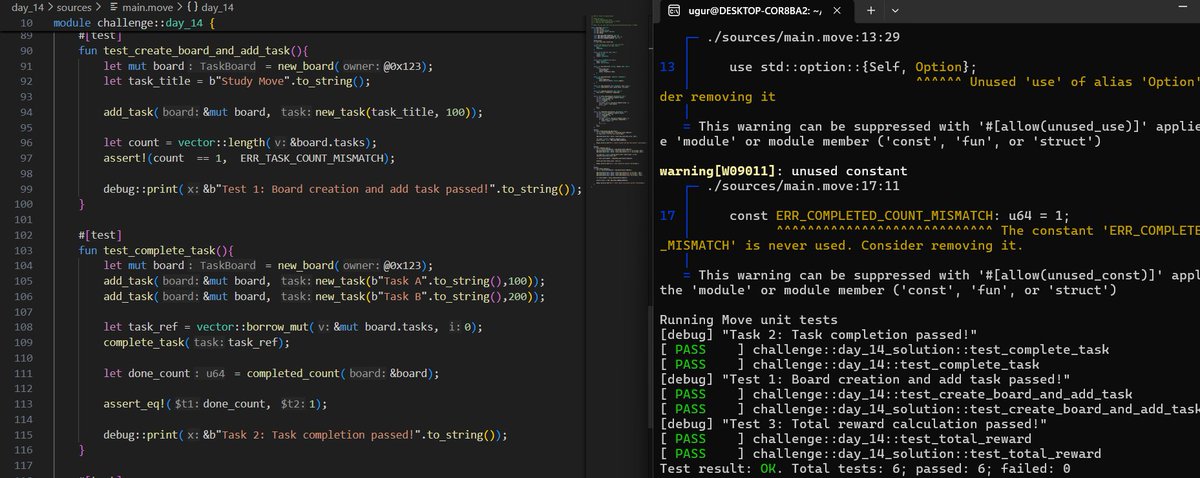
Task: Click 'Running Move unit tests' in terminal
Action: pyautogui.click(x=751, y=319)
